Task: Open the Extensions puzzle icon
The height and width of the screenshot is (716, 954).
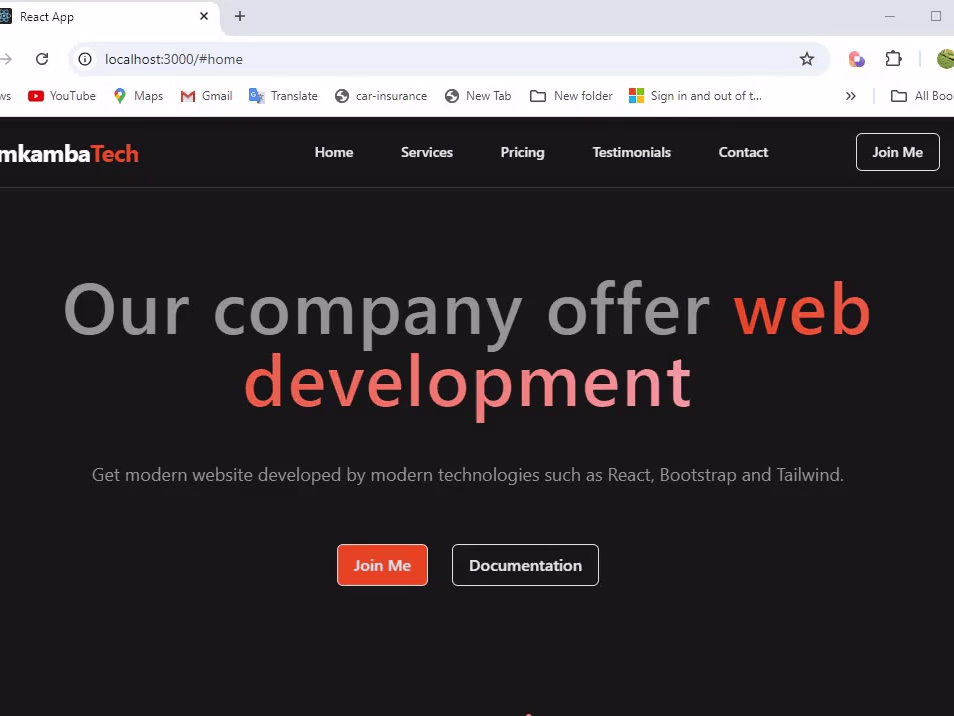Action: pyautogui.click(x=893, y=59)
